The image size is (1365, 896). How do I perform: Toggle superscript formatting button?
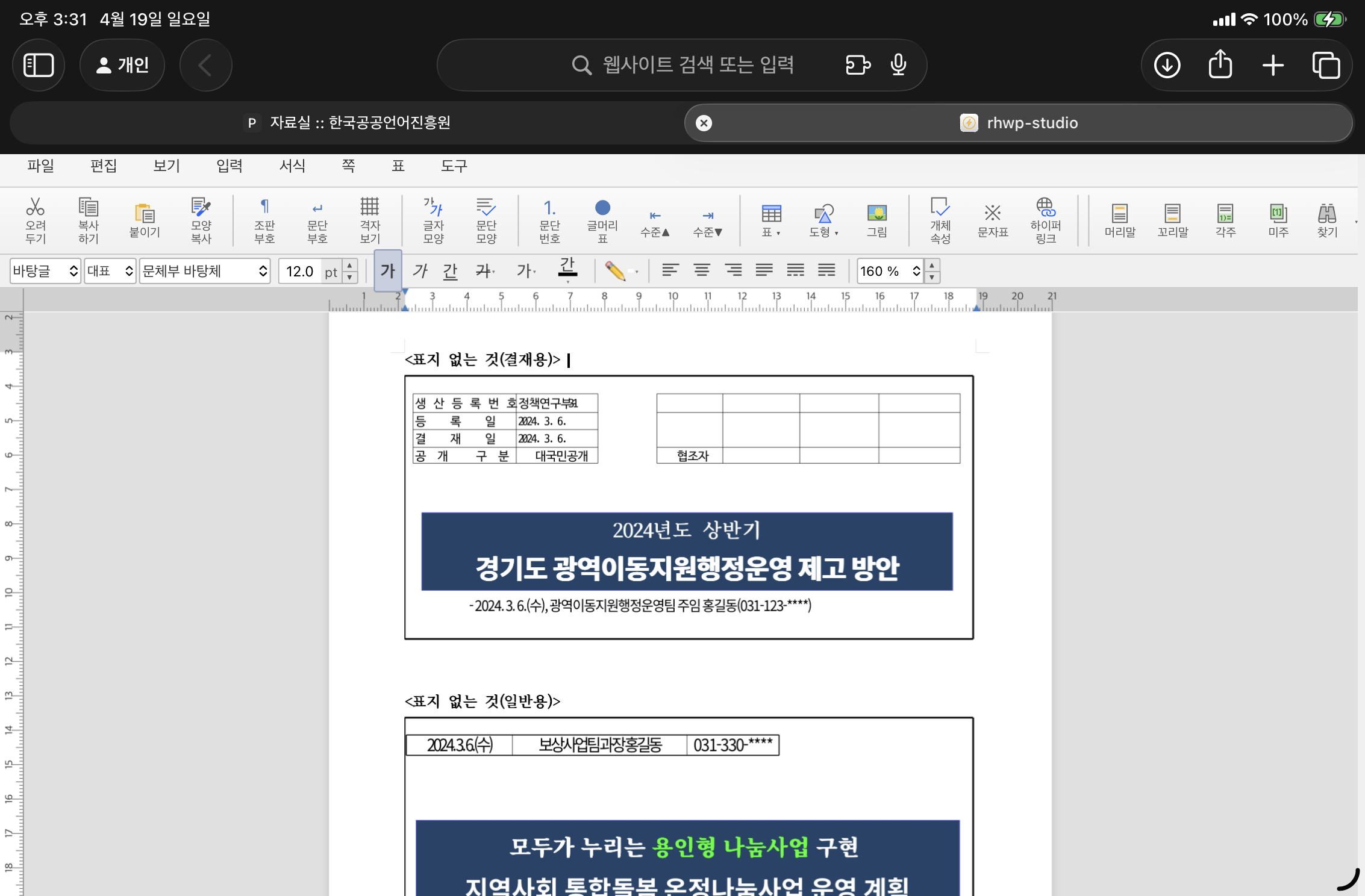click(x=525, y=271)
